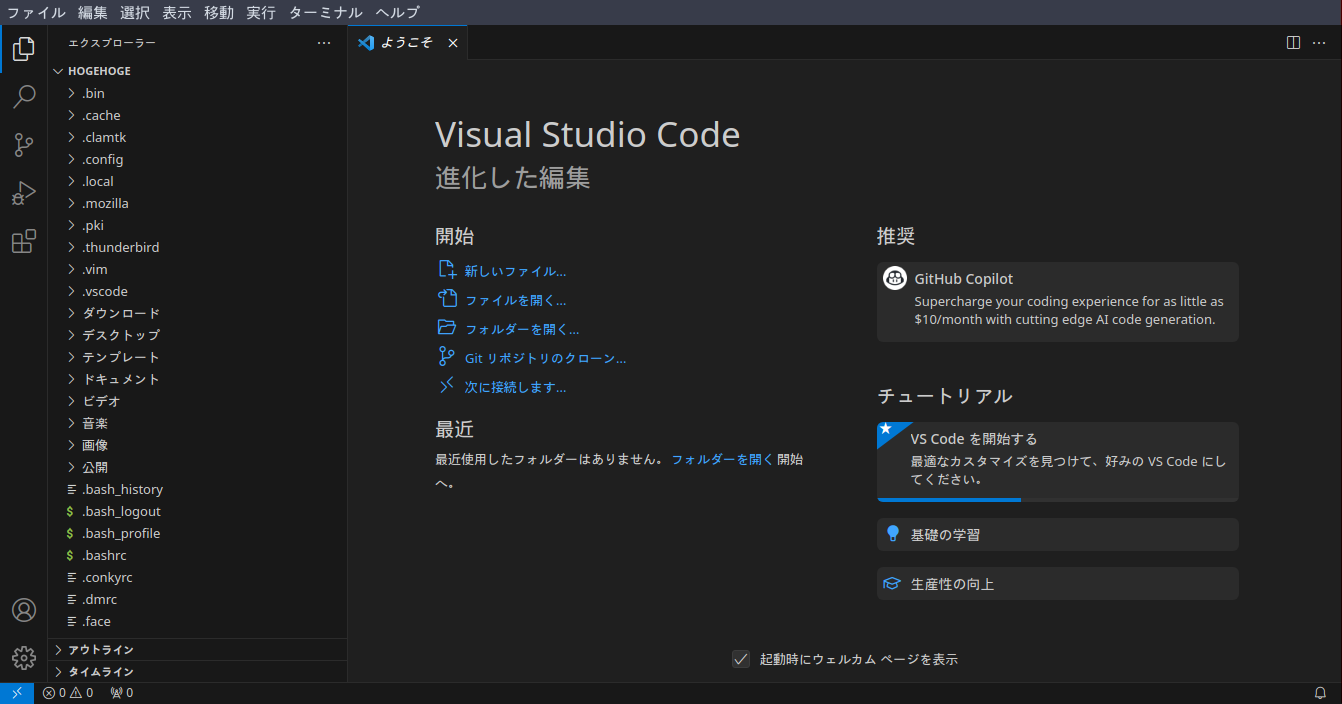Click the graduation cap icon beside 生産性の向上
1342x704 pixels.
(x=892, y=584)
